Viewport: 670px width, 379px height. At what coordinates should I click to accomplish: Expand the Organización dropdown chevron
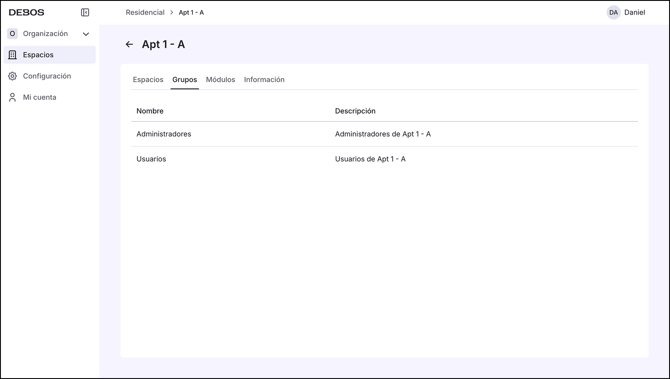(86, 34)
